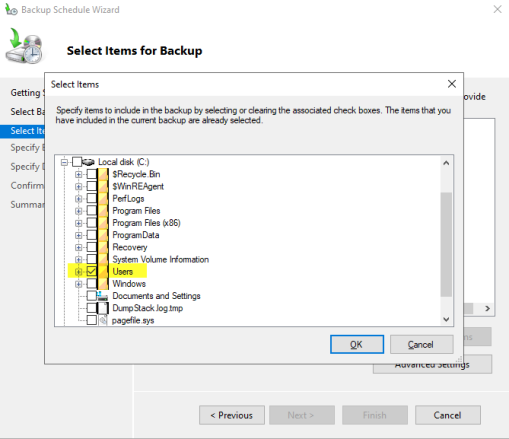Collapse the Local disk (C:) tree node

(64, 162)
